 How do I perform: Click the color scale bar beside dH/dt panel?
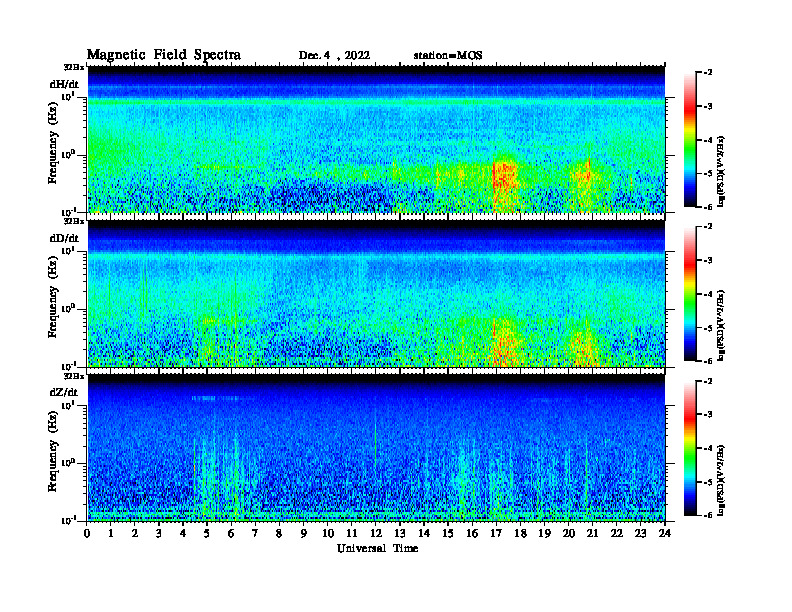coord(690,140)
